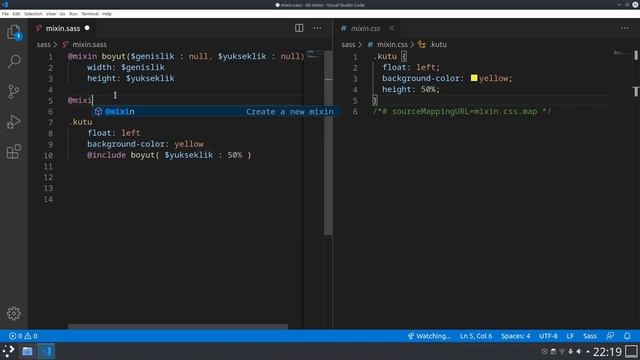
Task: Click 'float: left;' in mixin.css
Action: 411,67
